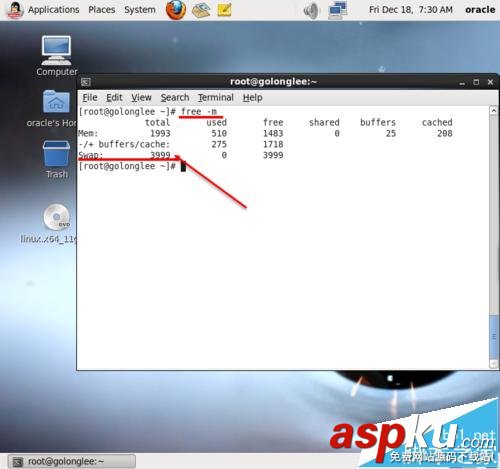This screenshot has width=500, height=469.
Task: Open the network connections icon
Action: pyautogui.click(x=338, y=10)
